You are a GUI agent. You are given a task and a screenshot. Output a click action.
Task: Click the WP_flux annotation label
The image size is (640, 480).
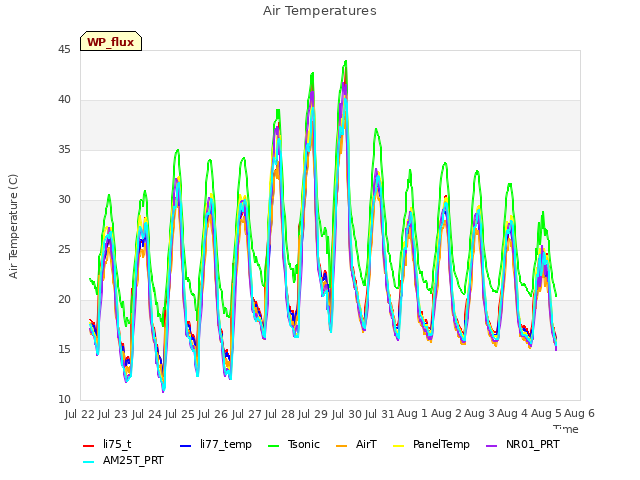[111, 41]
